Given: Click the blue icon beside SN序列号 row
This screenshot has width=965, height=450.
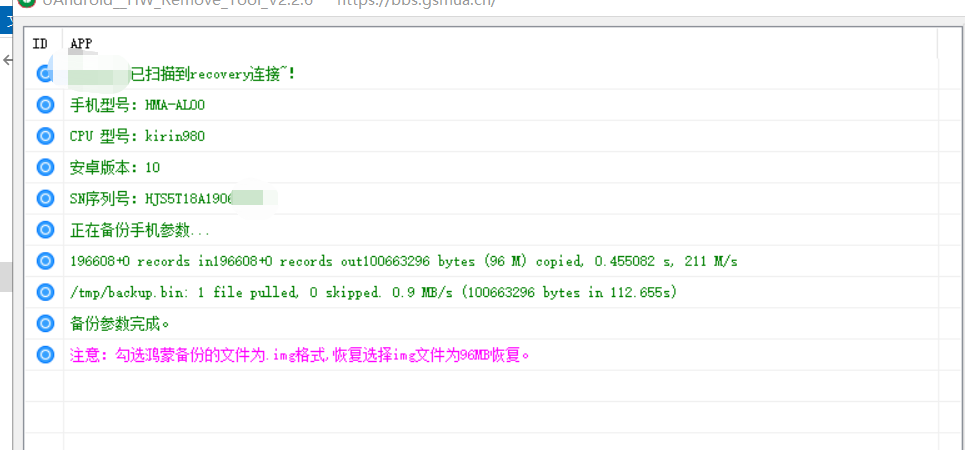Looking at the screenshot, I should pos(45,198).
